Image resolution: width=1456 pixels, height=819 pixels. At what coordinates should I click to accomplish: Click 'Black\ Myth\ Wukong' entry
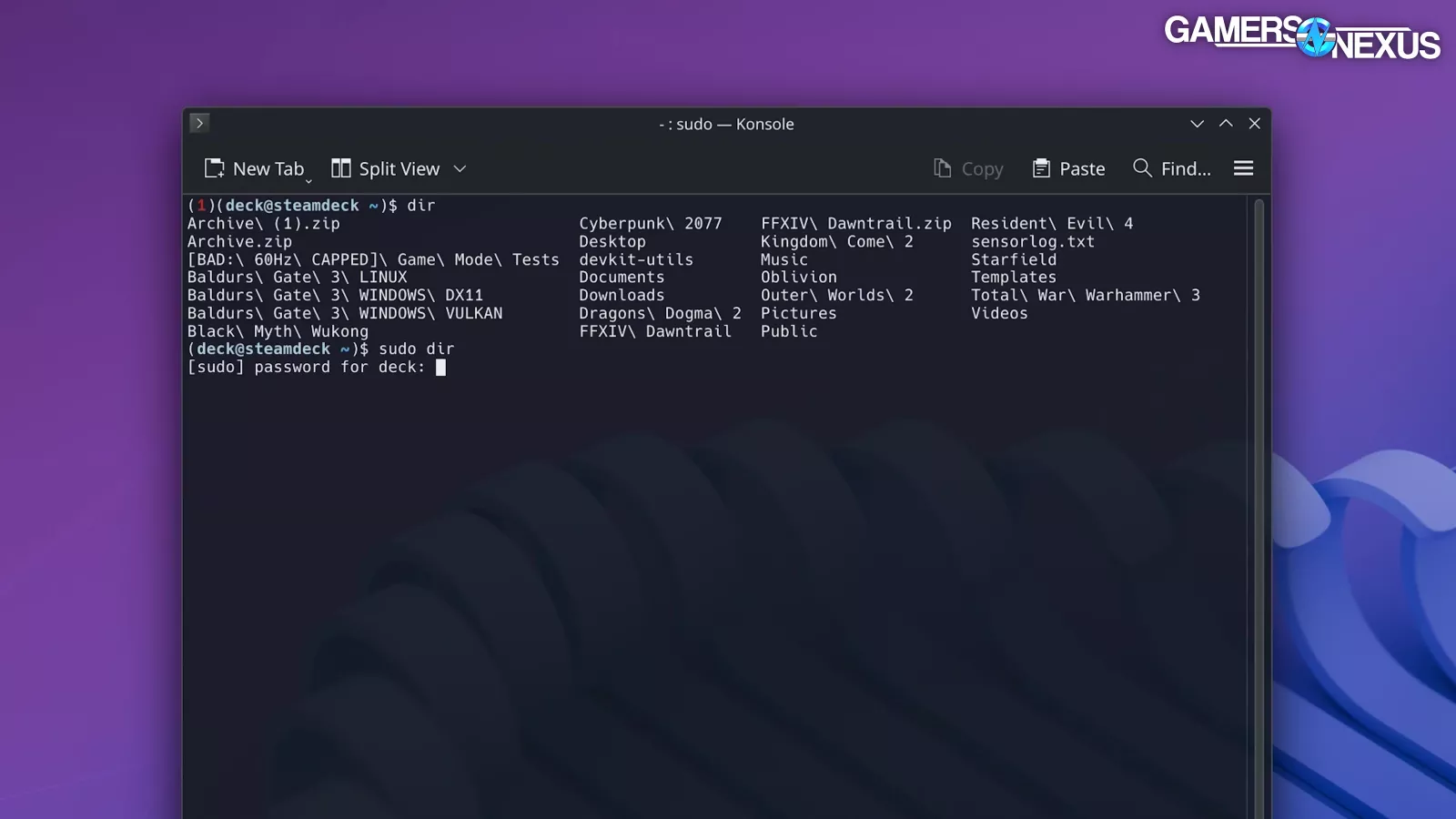point(278,332)
